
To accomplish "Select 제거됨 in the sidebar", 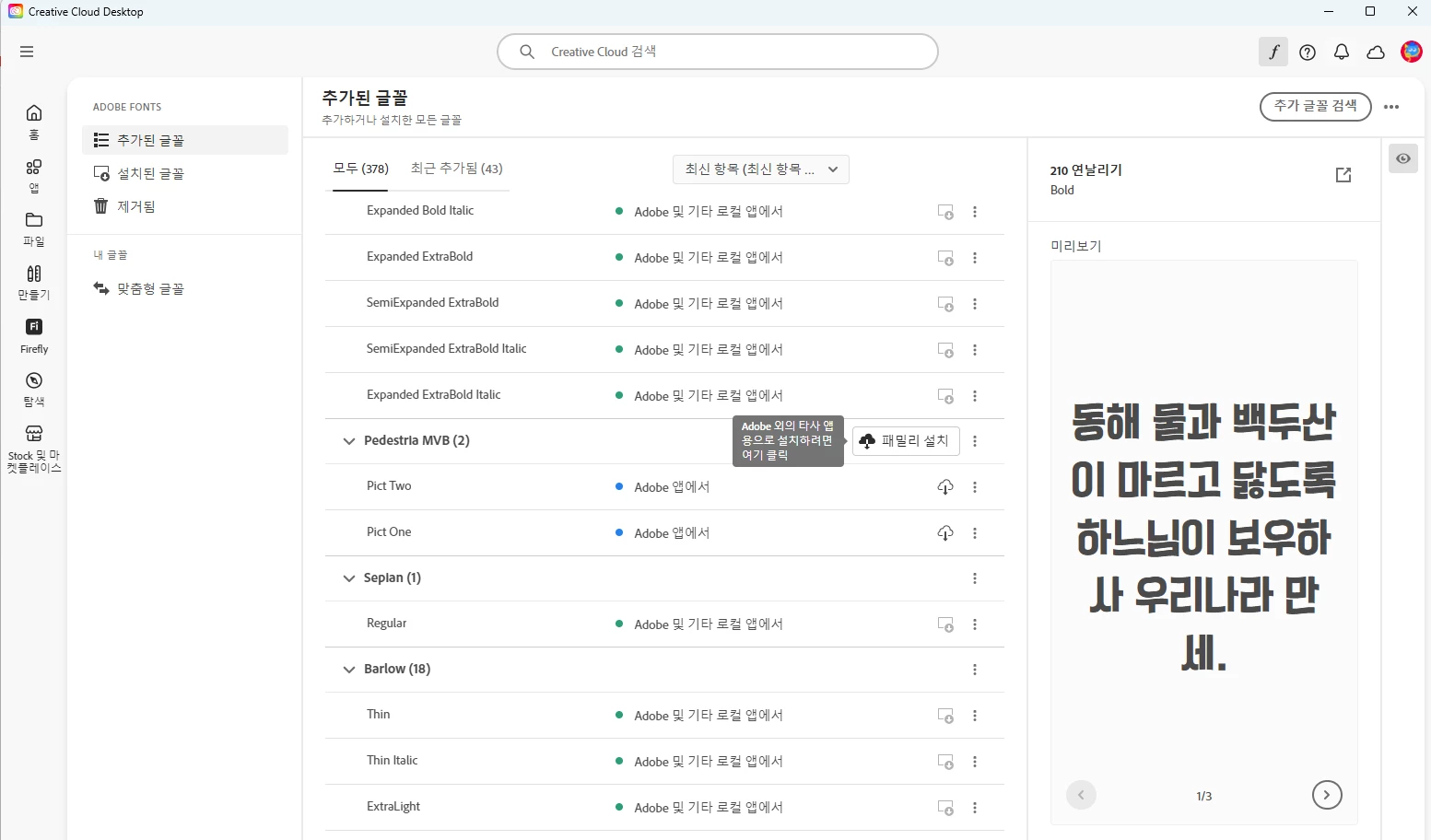I will tap(185, 206).
